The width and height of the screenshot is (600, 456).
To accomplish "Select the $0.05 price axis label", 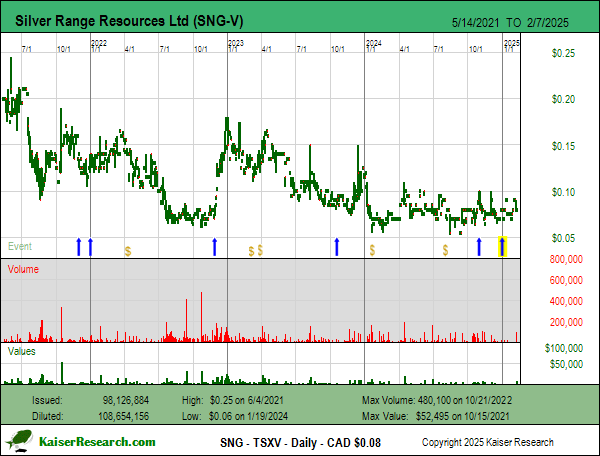I will coord(563,238).
